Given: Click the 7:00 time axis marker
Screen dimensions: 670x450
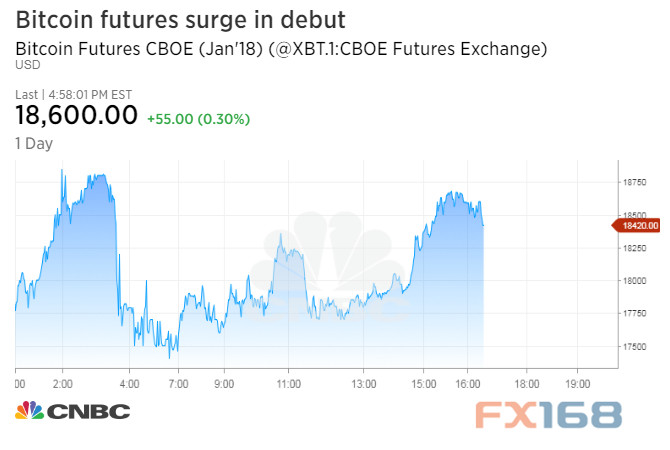Looking at the screenshot, I should pos(178,384).
